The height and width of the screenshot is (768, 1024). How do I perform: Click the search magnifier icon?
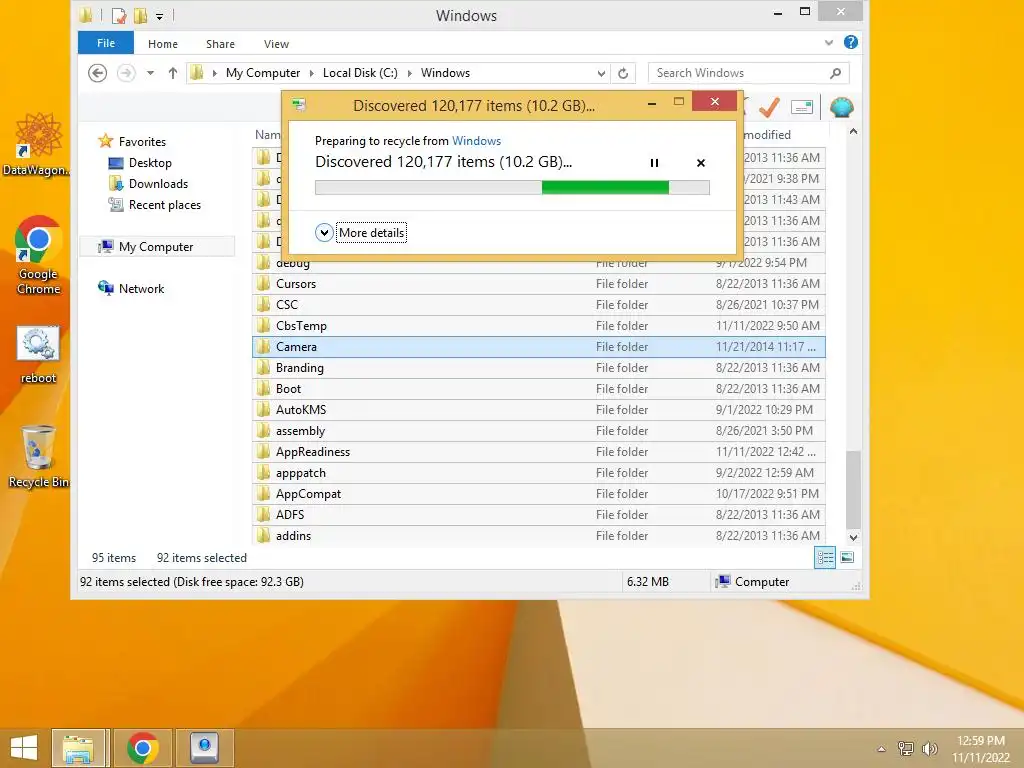pyautogui.click(x=835, y=73)
